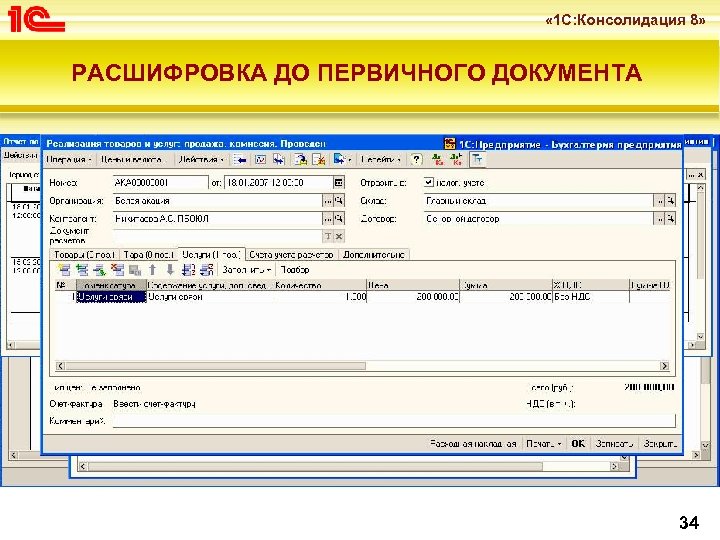Screen dimensions: 720x540
Task: Open the Заполнить dropdown menu
Action: click(x=247, y=270)
